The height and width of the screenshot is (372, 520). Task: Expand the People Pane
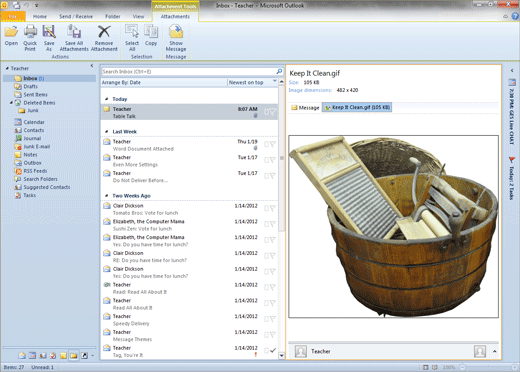pos(495,351)
